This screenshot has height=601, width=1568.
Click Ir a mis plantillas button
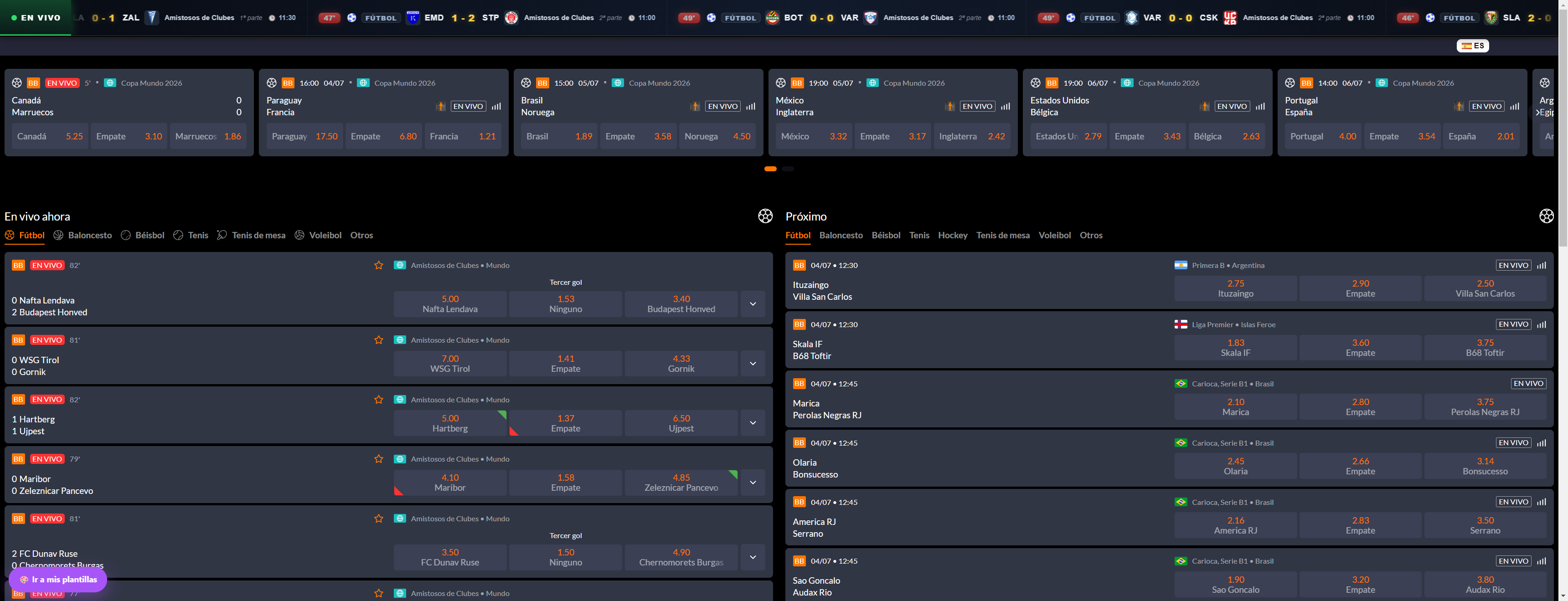[x=58, y=580]
